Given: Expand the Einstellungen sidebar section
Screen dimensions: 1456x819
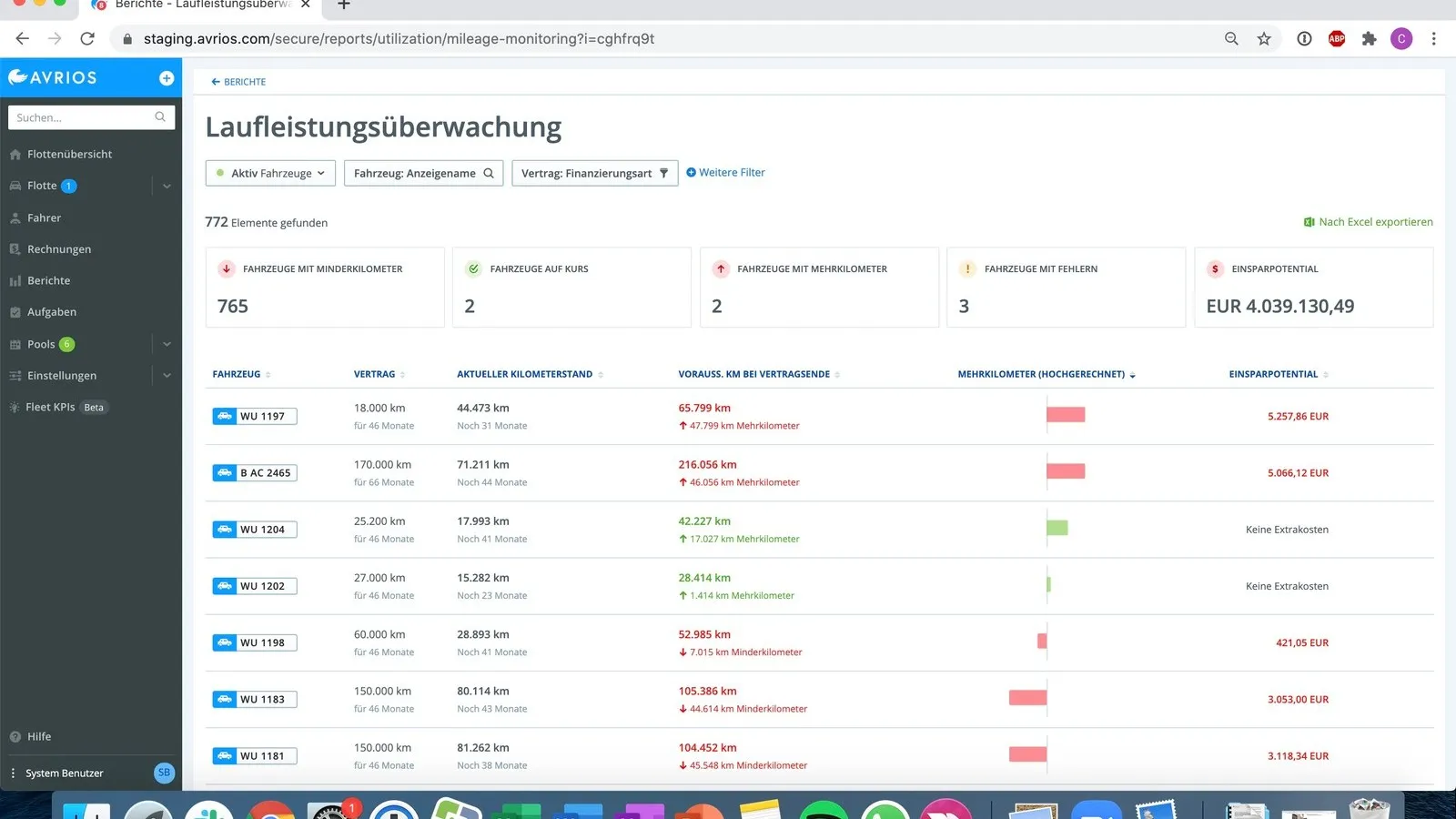Looking at the screenshot, I should [x=167, y=376].
